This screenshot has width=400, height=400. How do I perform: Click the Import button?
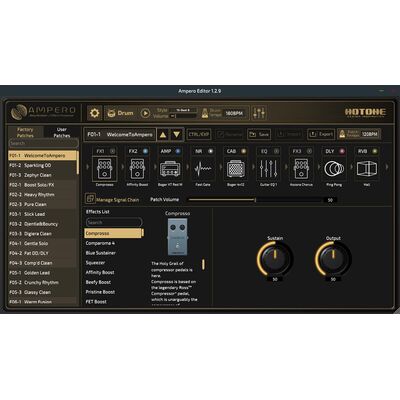(289, 134)
